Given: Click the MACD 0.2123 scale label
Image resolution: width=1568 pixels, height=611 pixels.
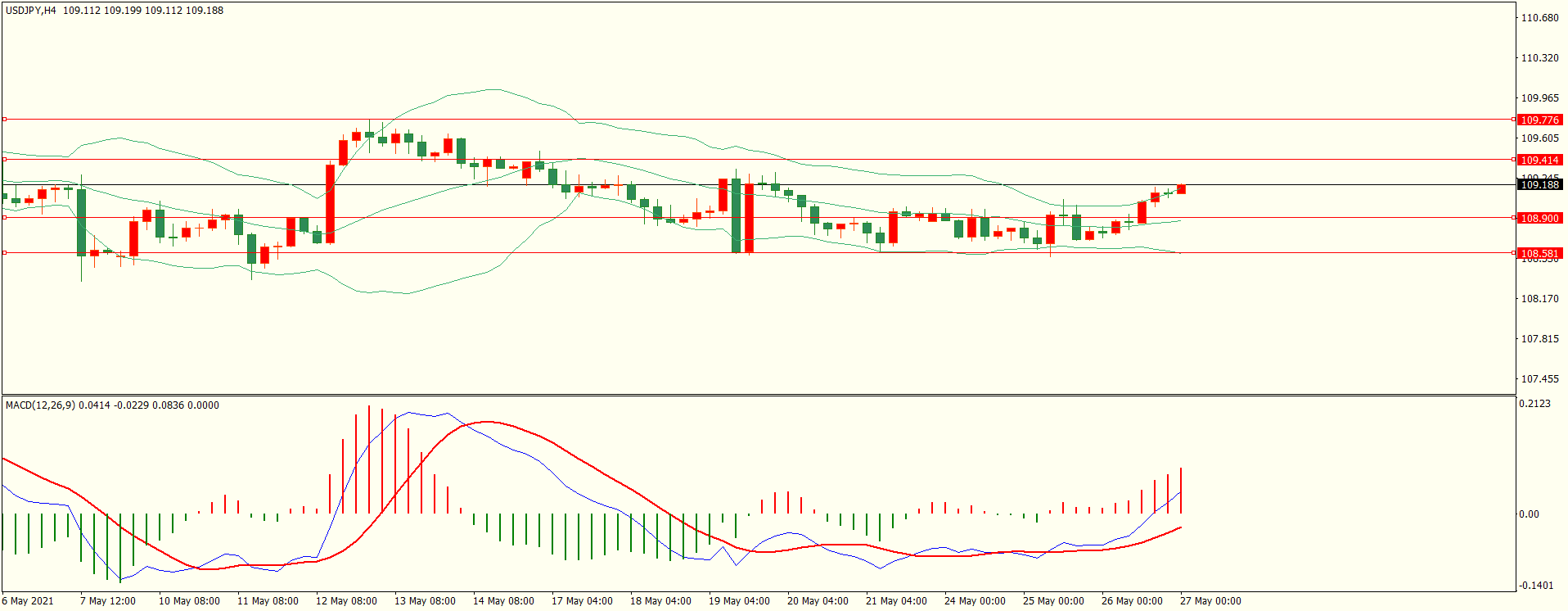Looking at the screenshot, I should [1534, 404].
